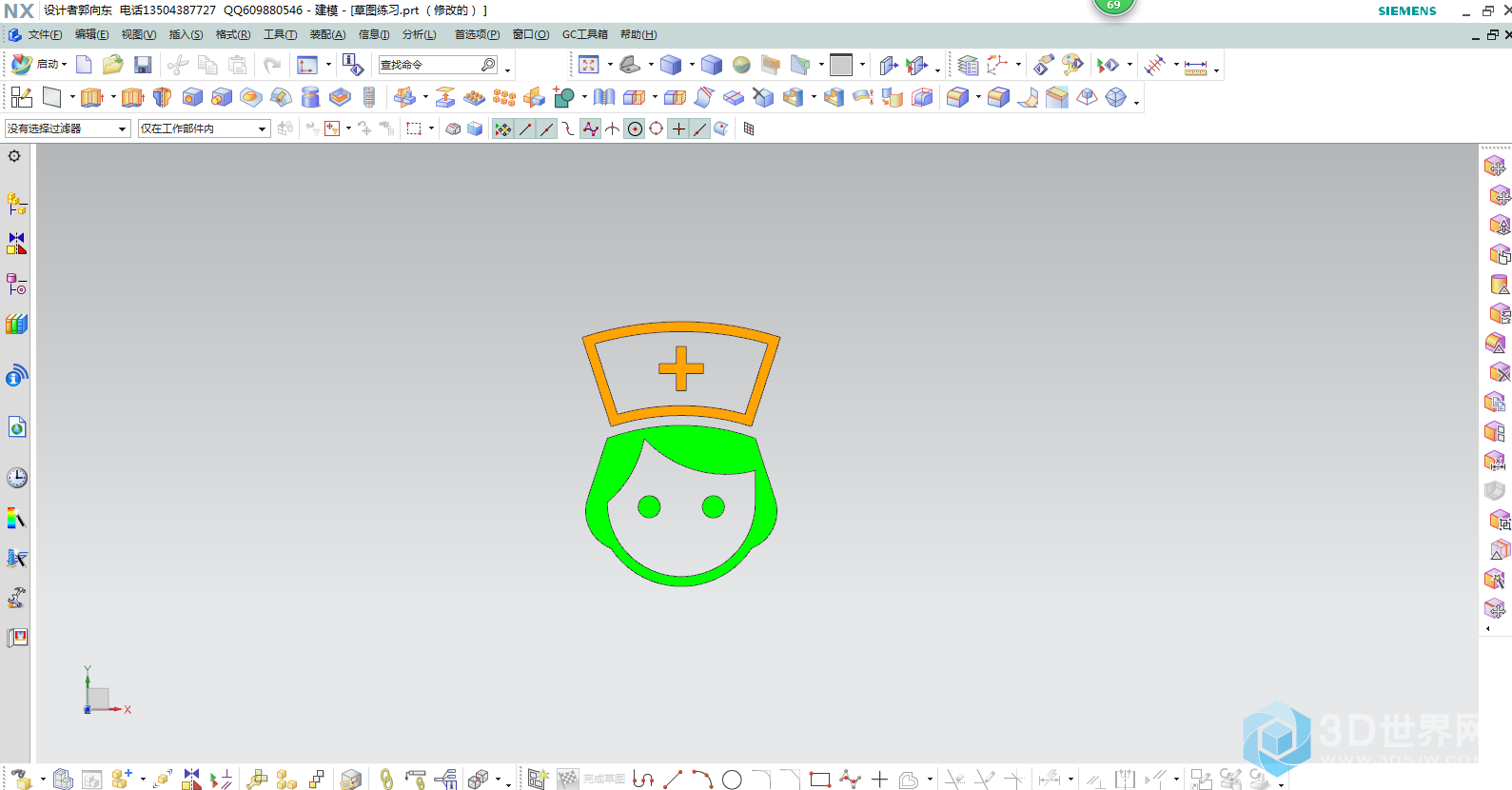Expand the Extrude dropdown arrow
This screenshot has width=1512, height=790.
point(112,97)
